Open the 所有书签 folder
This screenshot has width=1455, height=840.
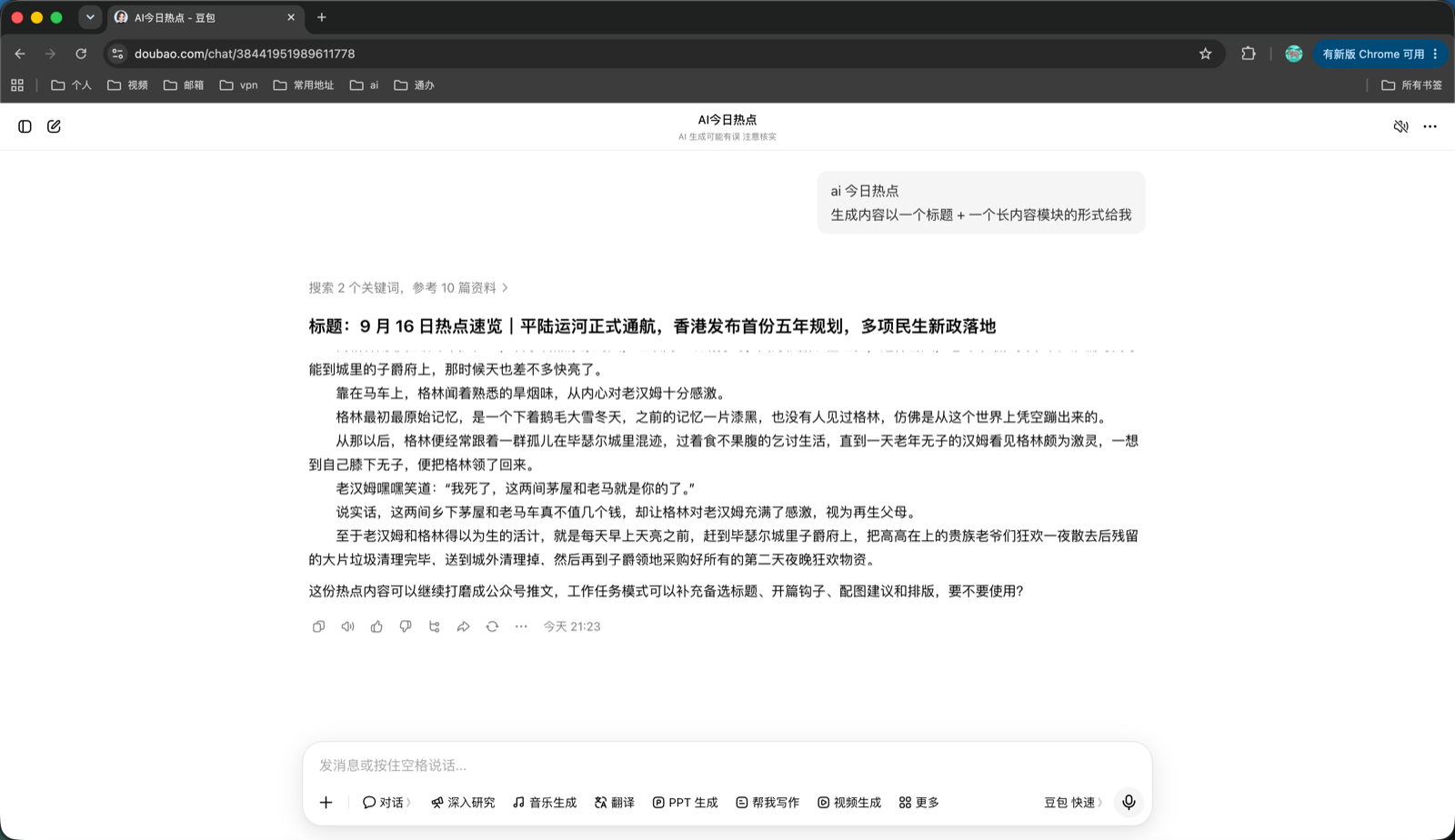click(x=1411, y=85)
